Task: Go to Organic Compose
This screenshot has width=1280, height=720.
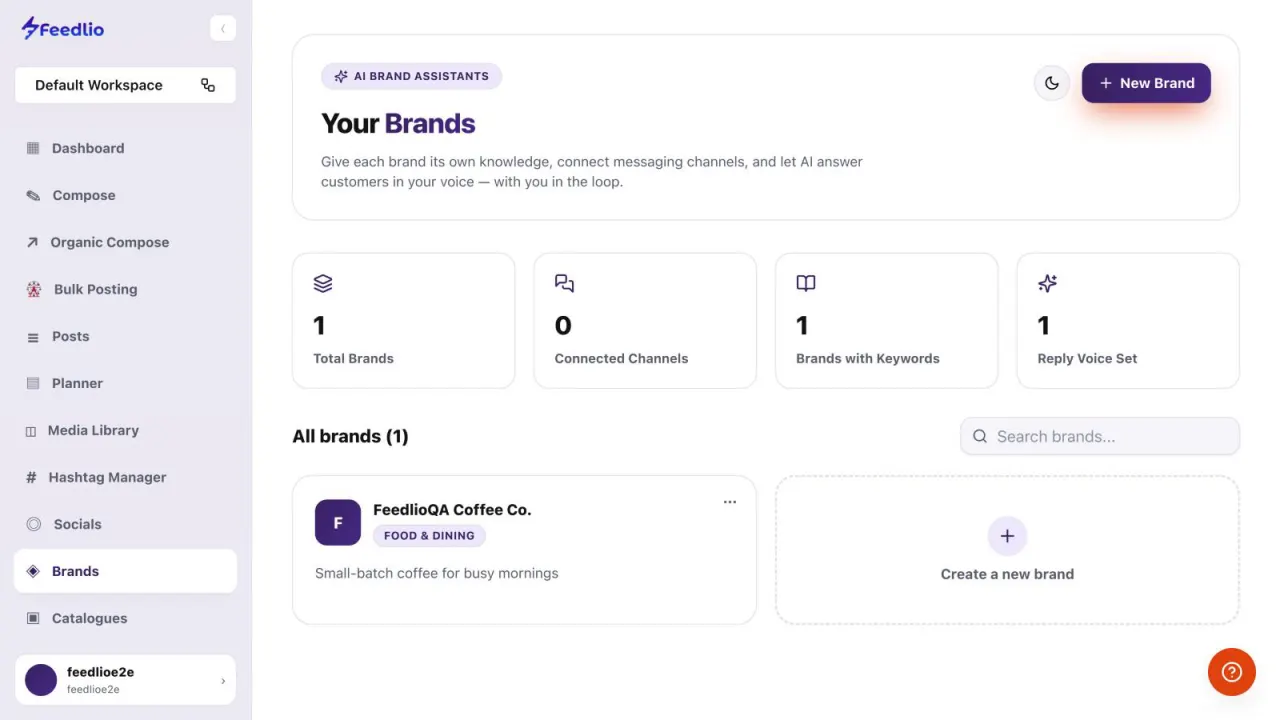Action: pyautogui.click(x=125, y=242)
